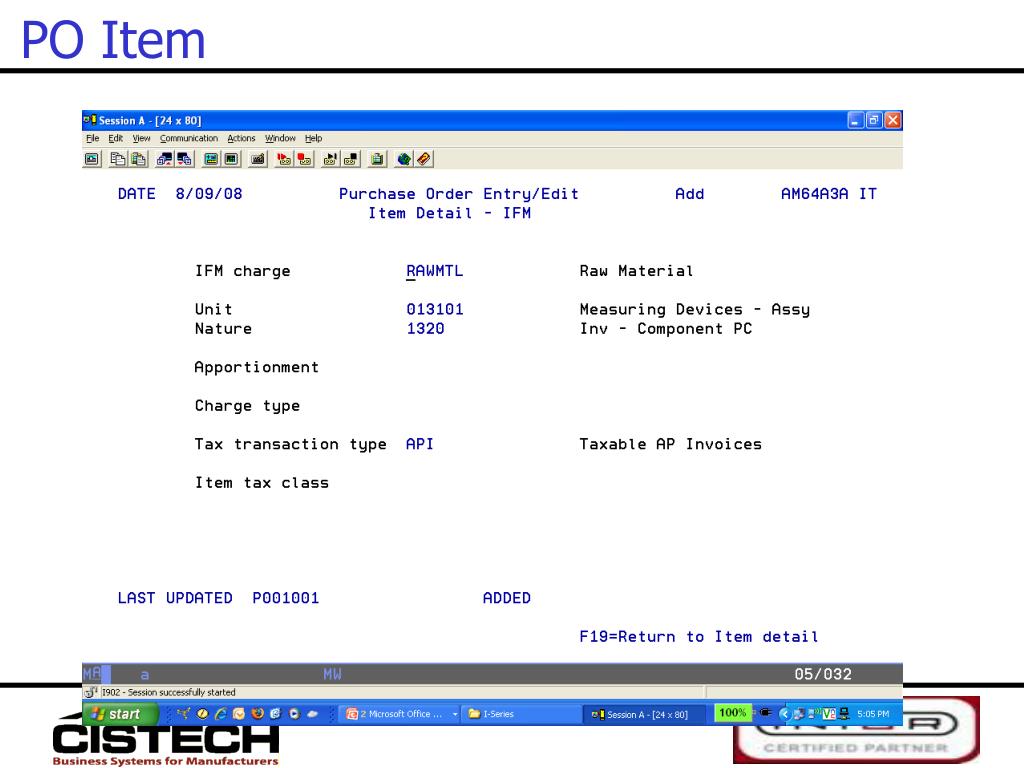The height and width of the screenshot is (768, 1024).
Task: Click the Receive File from Host icon
Action: (185, 159)
